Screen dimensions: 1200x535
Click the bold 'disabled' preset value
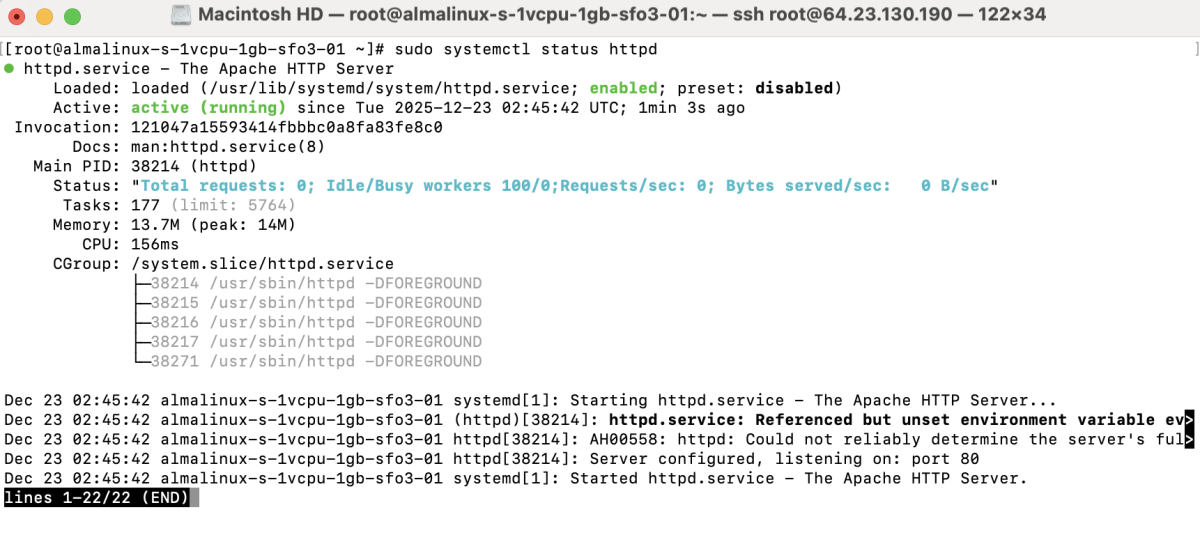pyautogui.click(x=793, y=88)
